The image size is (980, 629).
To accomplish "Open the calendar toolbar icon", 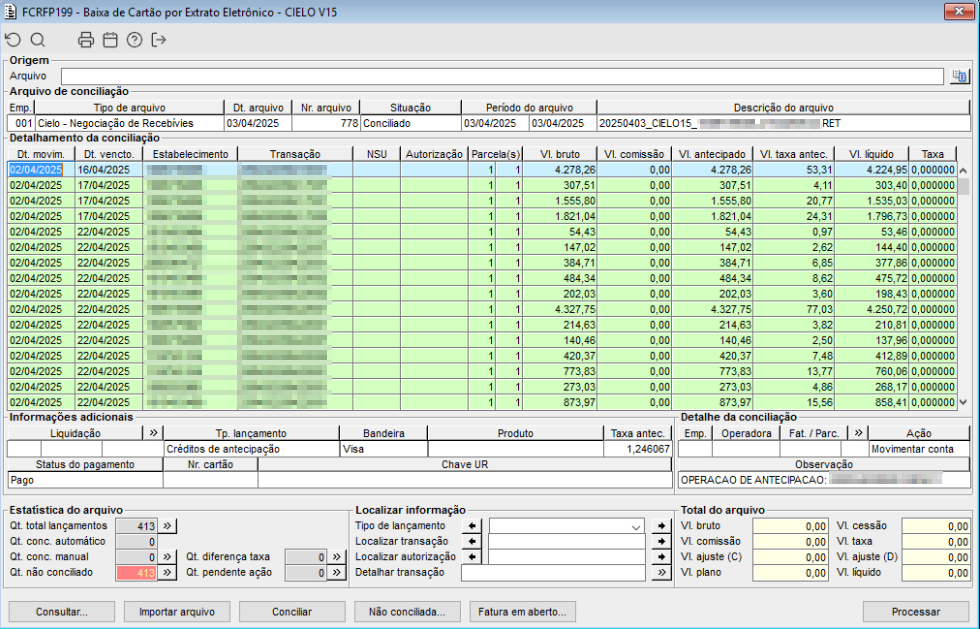I will coord(110,40).
